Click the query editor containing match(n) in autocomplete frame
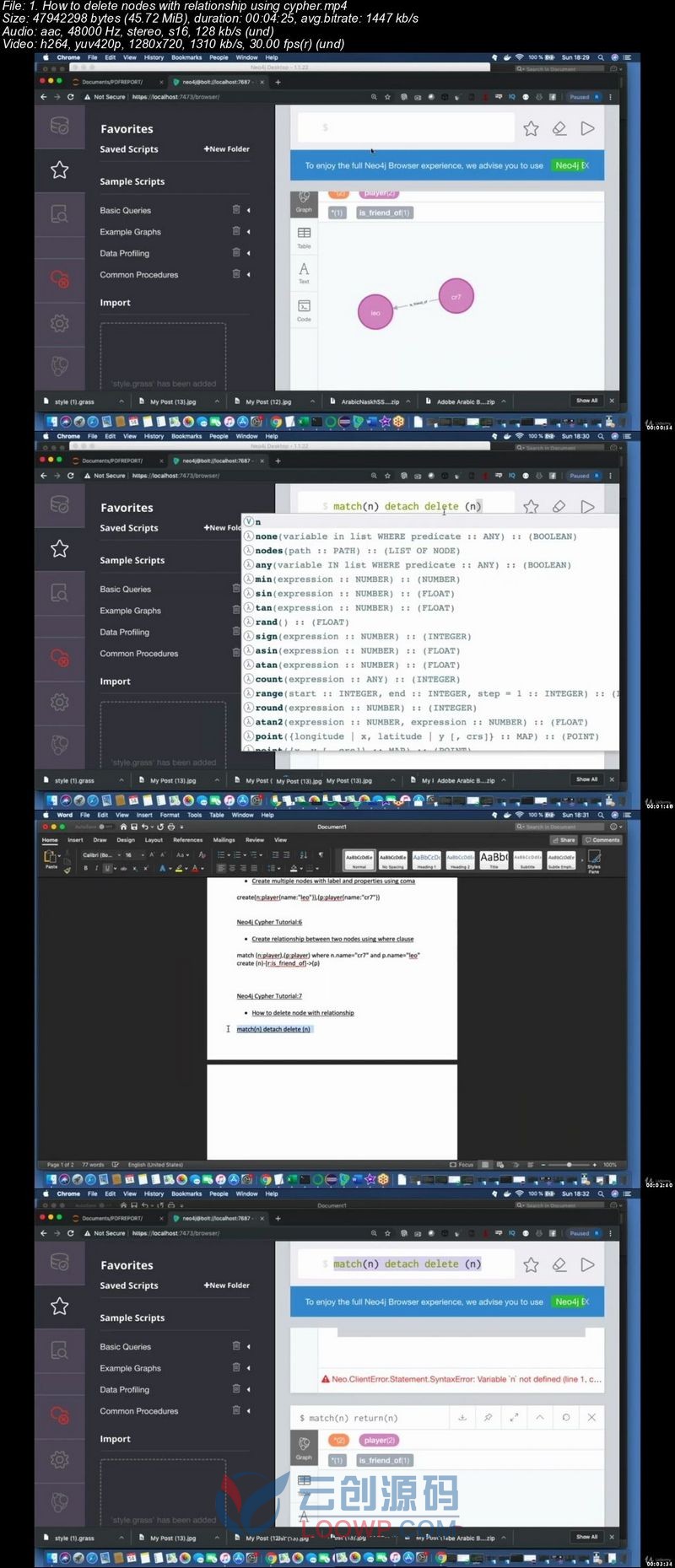675x1568 pixels. [x=407, y=506]
